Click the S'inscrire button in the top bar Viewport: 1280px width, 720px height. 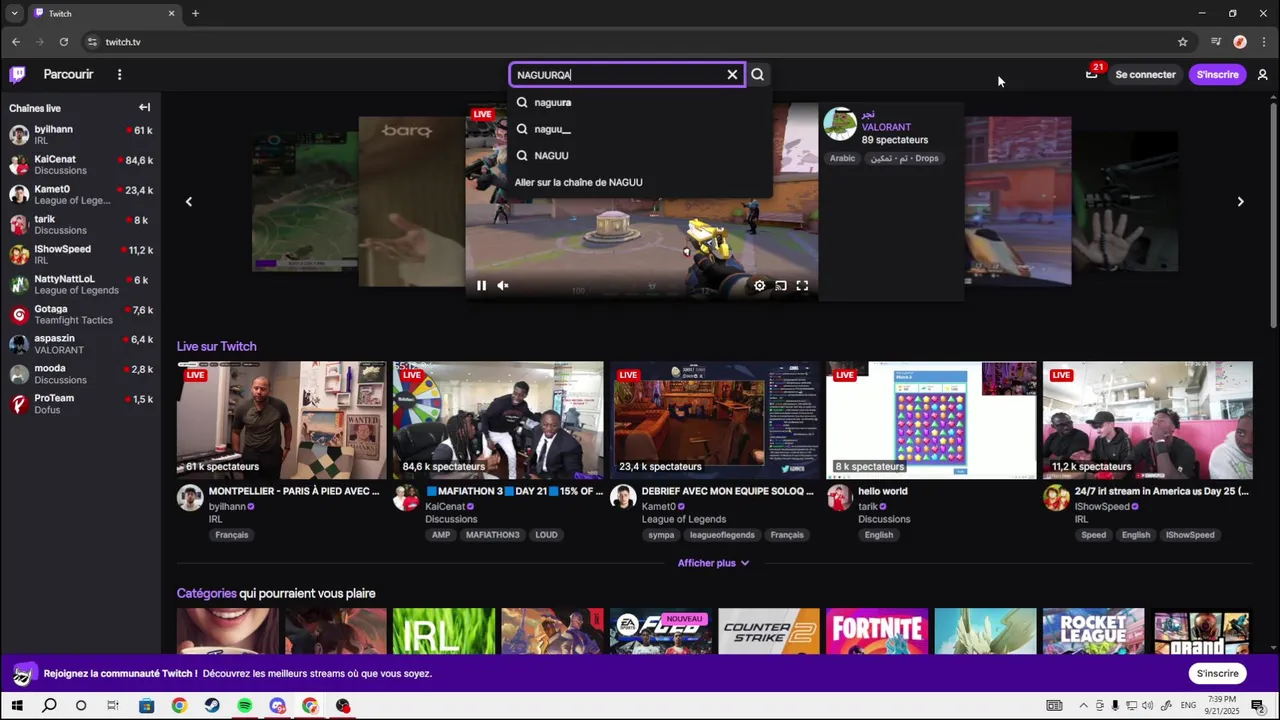(x=1217, y=74)
